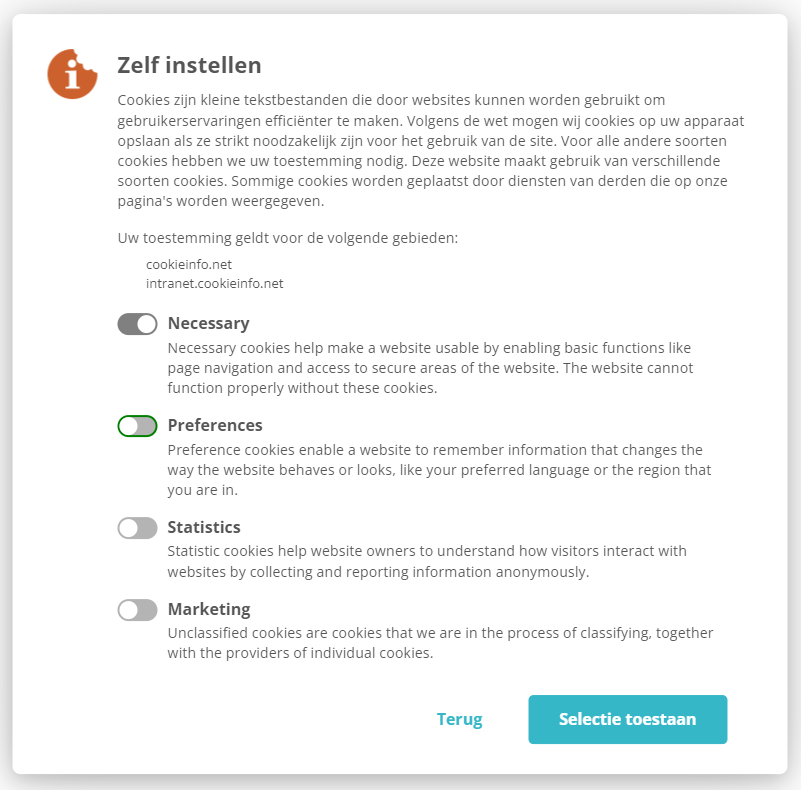Click the Statistic cookies description text

(x=427, y=562)
